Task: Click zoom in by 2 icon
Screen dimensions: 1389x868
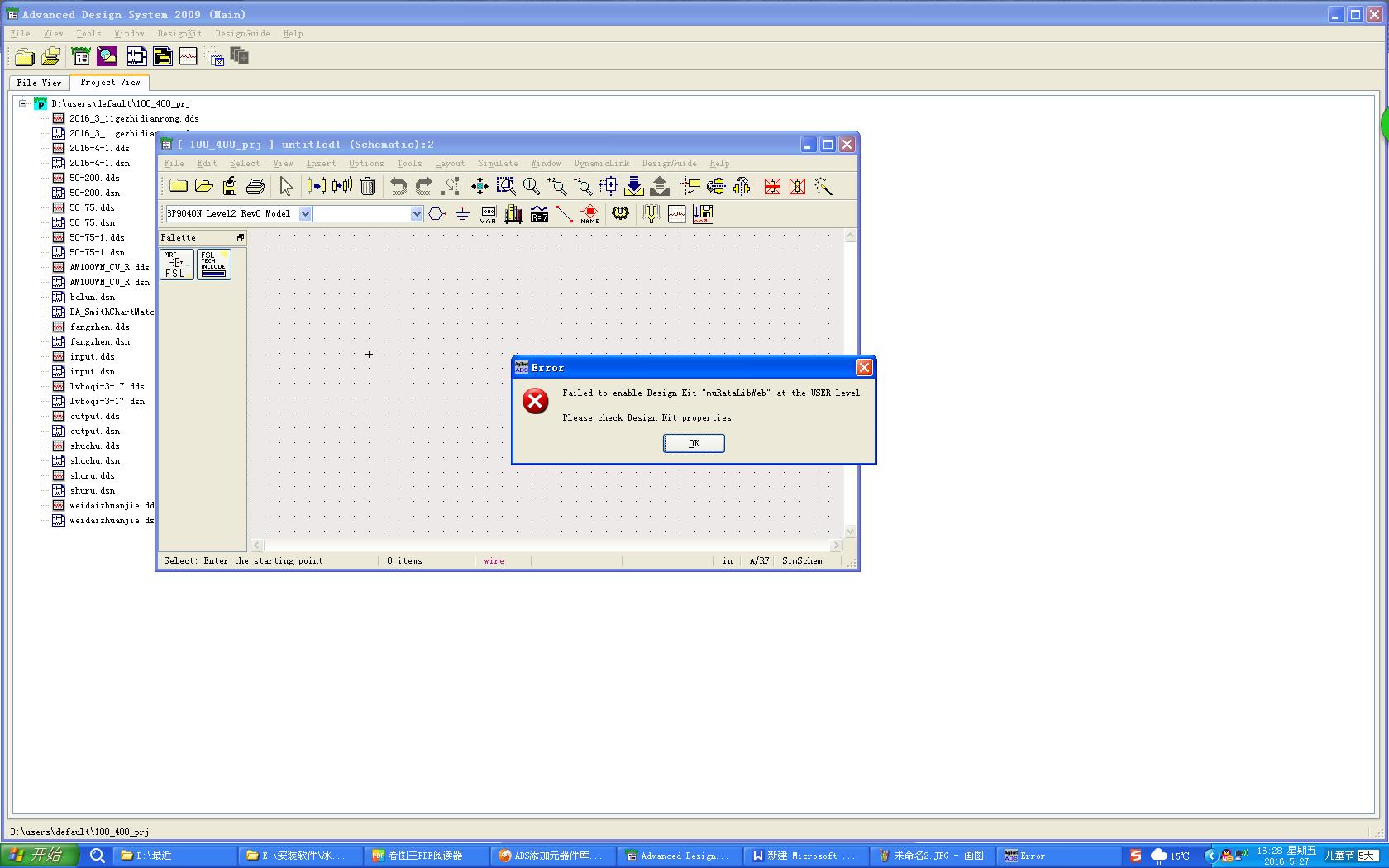Action: point(556,186)
